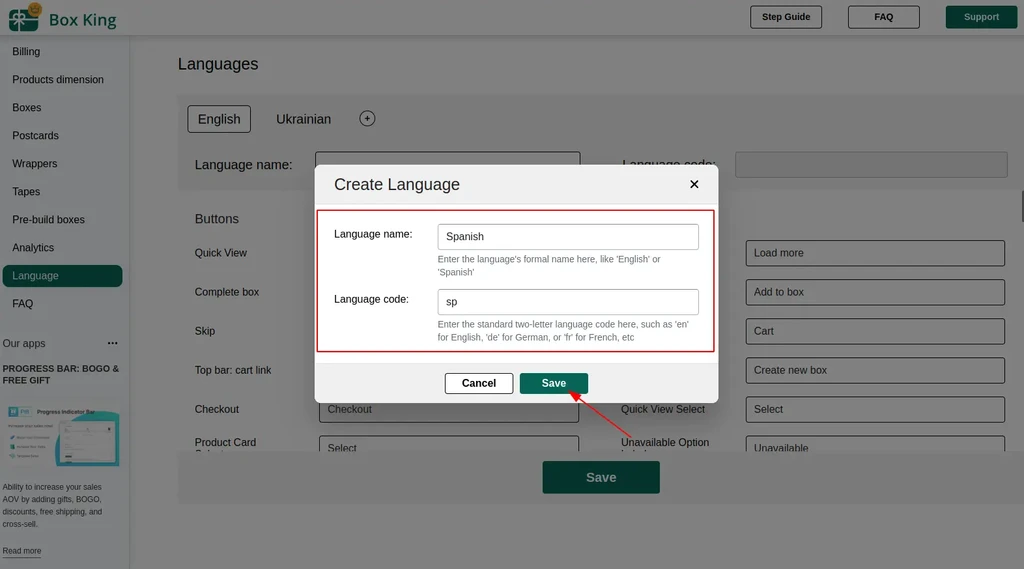The width and height of the screenshot is (1024, 569).
Task: Click the Load more text field
Action: pyautogui.click(x=875, y=253)
